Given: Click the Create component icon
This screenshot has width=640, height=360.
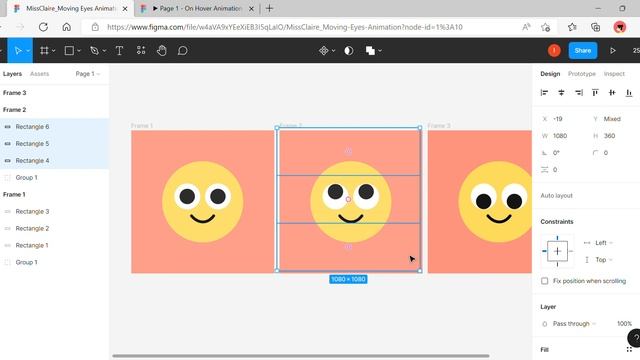Looking at the screenshot, I should pos(324,51).
